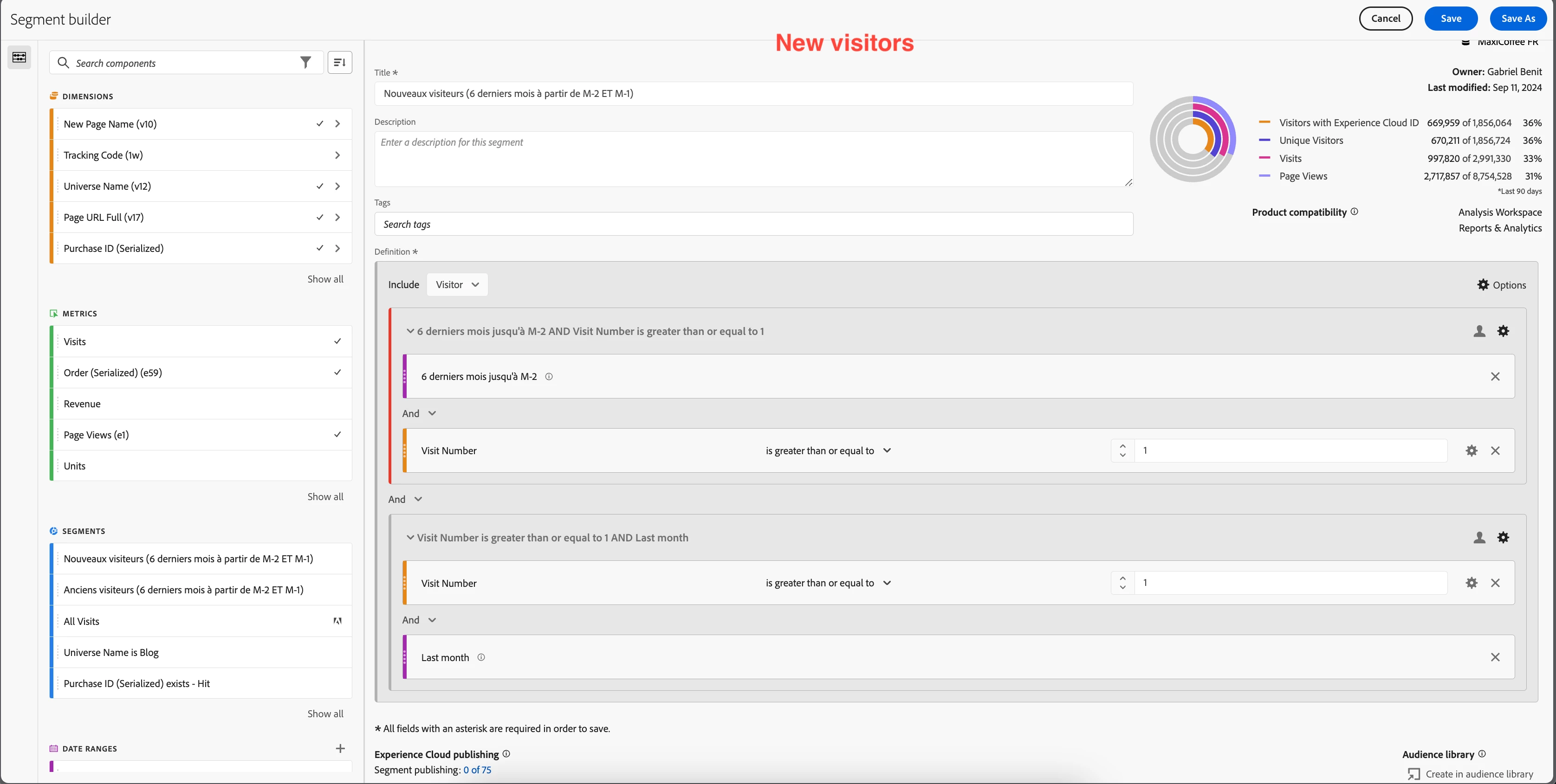This screenshot has width=1556, height=784.
Task: Click the Save As button
Action: (1517, 19)
